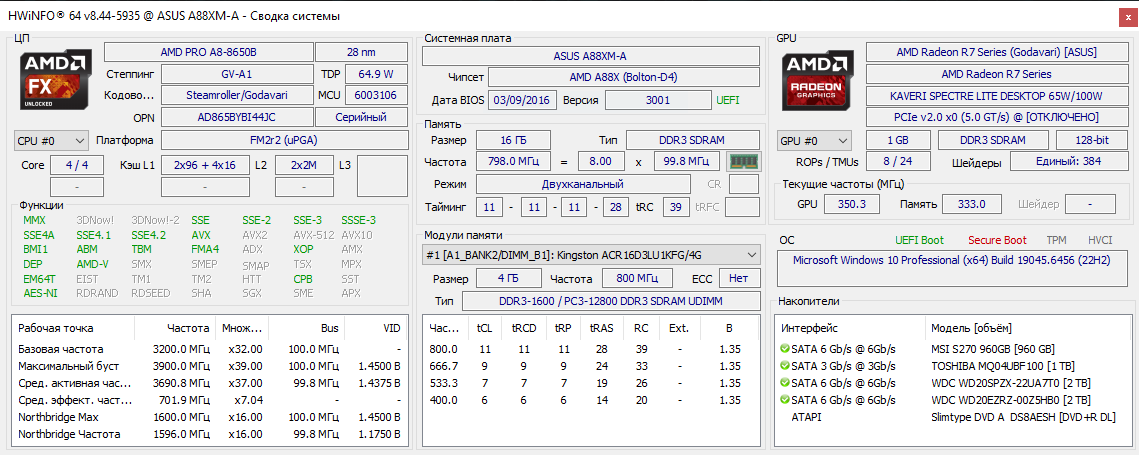The width and height of the screenshot is (1139, 455).
Task: Click the 64.9 W TDP value
Action: [376, 74]
